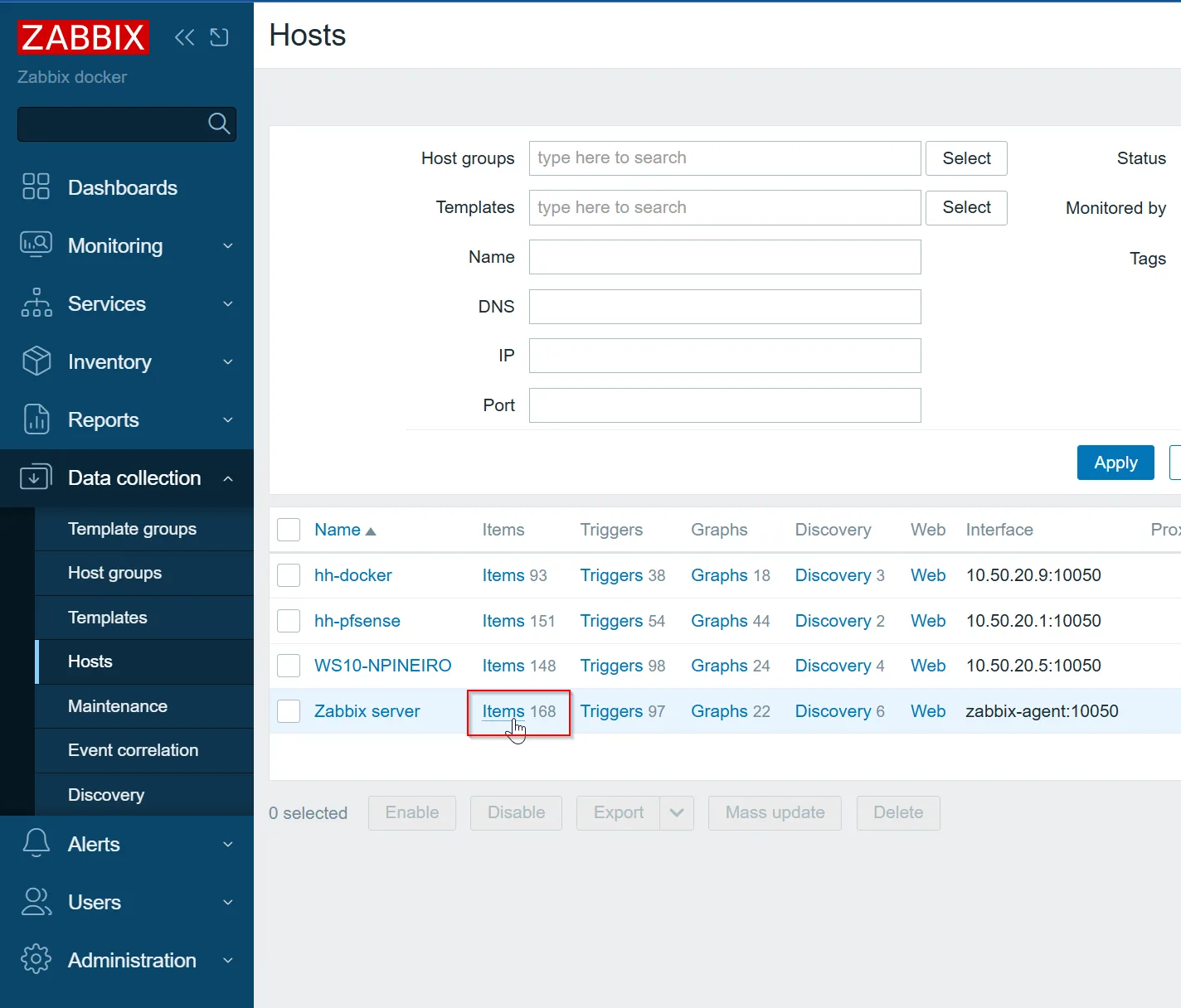Expand the Inventory menu chevron
Viewport: 1181px width, 1008px height.
coord(228,362)
